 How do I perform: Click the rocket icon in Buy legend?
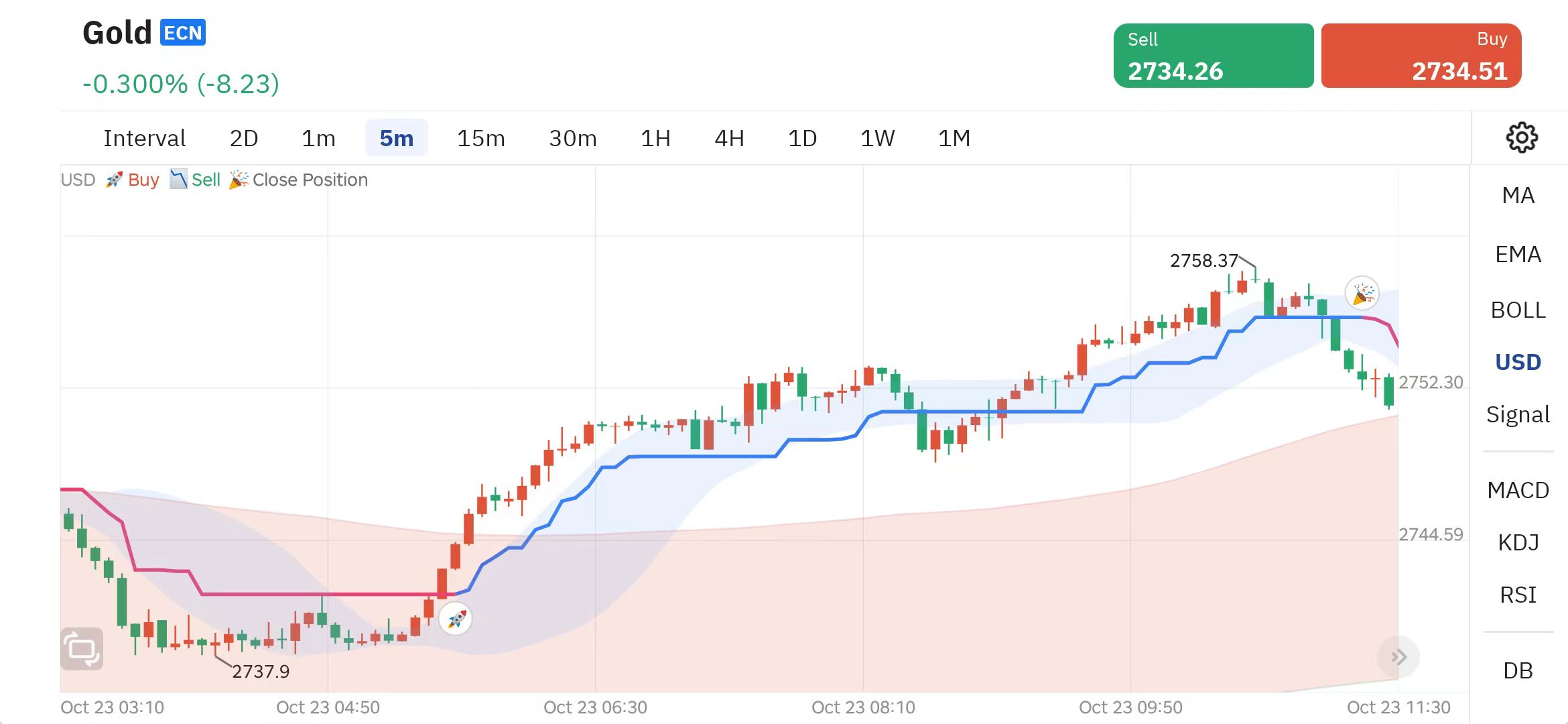click(114, 180)
